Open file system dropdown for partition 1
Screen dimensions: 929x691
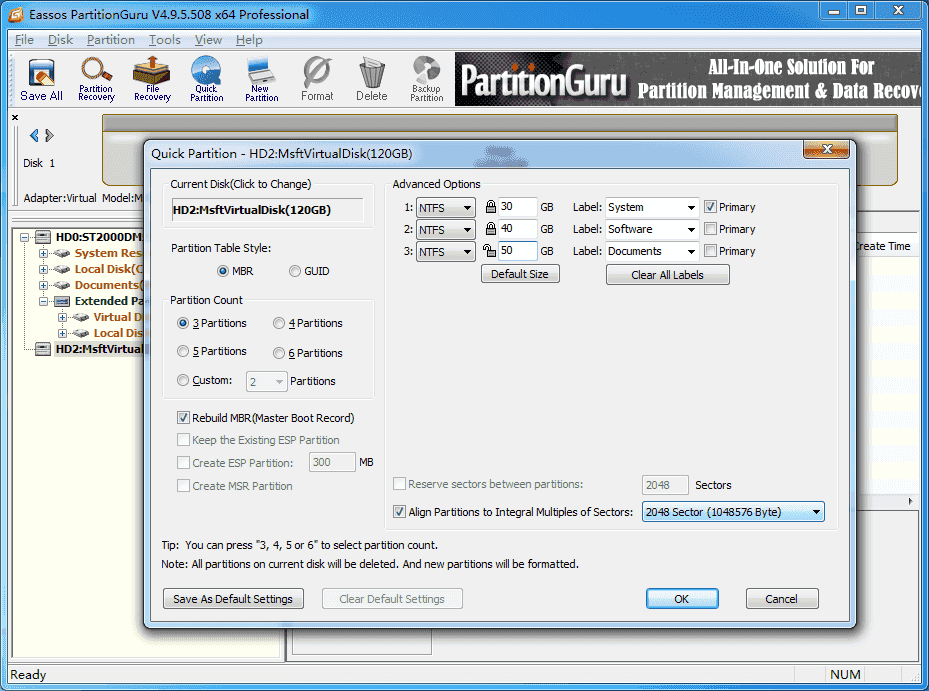446,208
